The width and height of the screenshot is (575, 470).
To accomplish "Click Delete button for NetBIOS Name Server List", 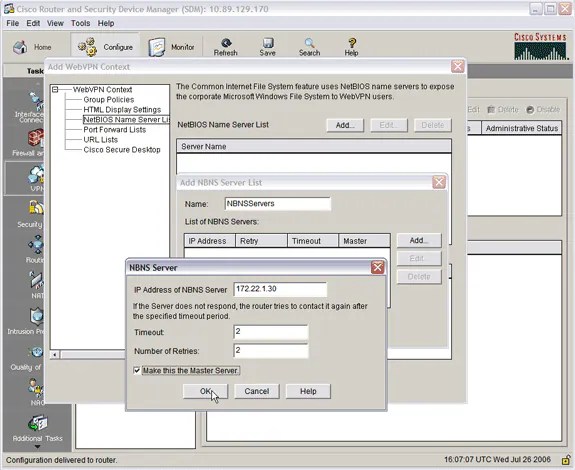I will point(433,125).
